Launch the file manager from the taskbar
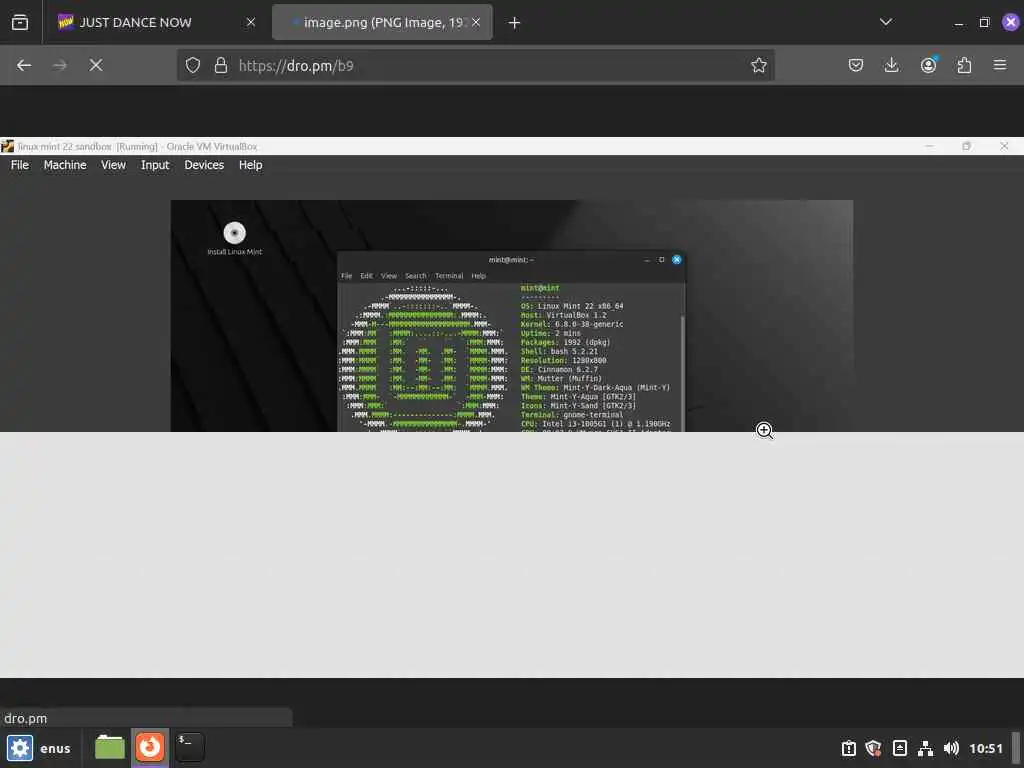Screen dimensions: 1024x768 point(110,748)
